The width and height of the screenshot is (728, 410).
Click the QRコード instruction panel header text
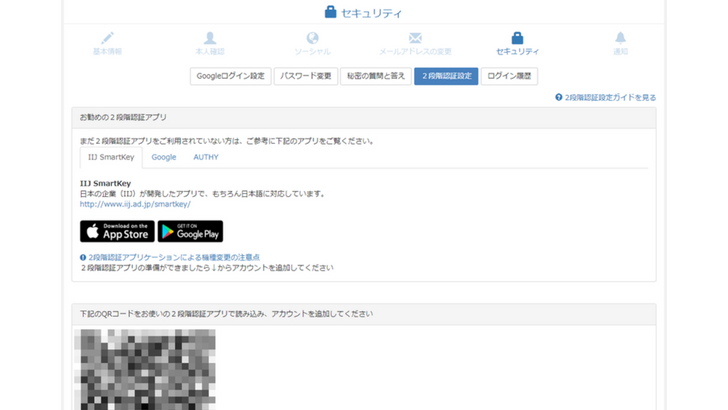tap(226, 314)
